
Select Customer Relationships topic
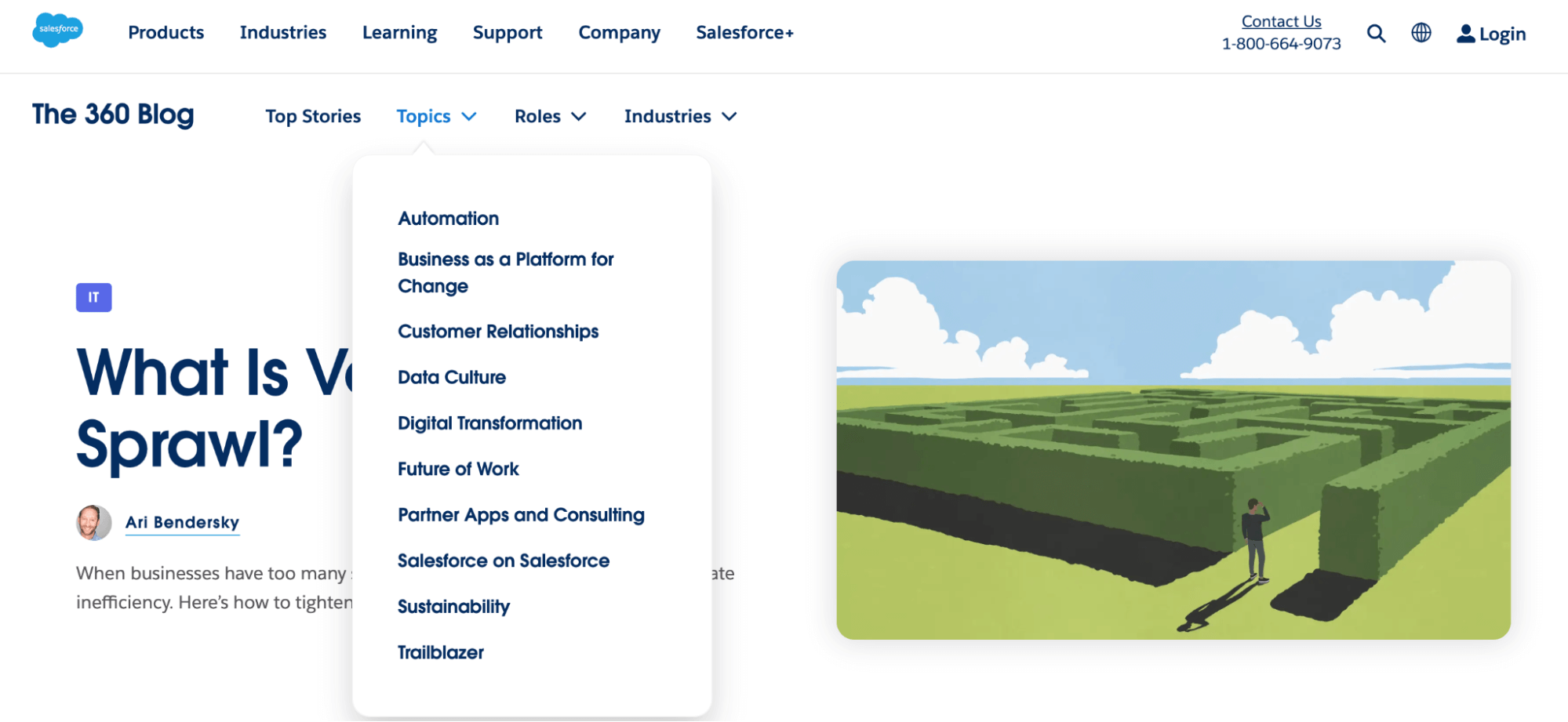tap(498, 332)
